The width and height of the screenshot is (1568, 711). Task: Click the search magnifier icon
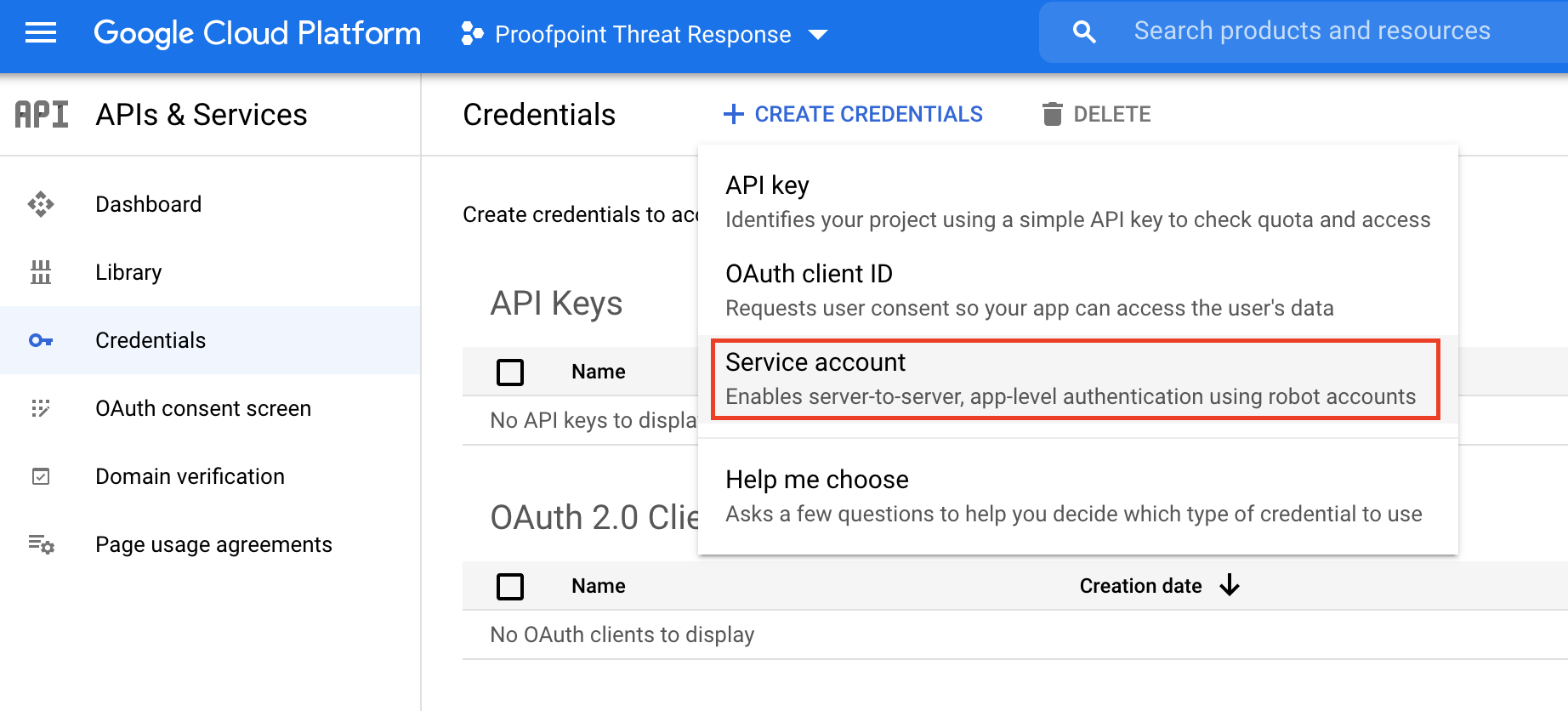click(x=1084, y=32)
